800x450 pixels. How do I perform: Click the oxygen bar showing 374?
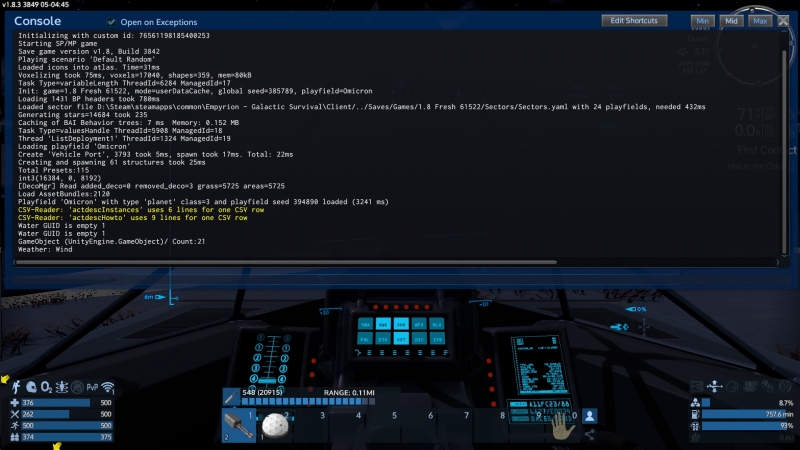(x=66, y=437)
